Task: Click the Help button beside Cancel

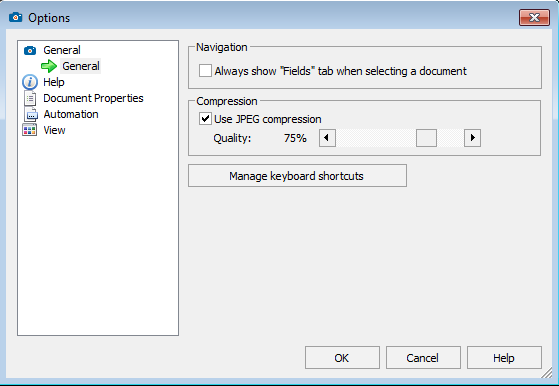Action: (x=504, y=357)
